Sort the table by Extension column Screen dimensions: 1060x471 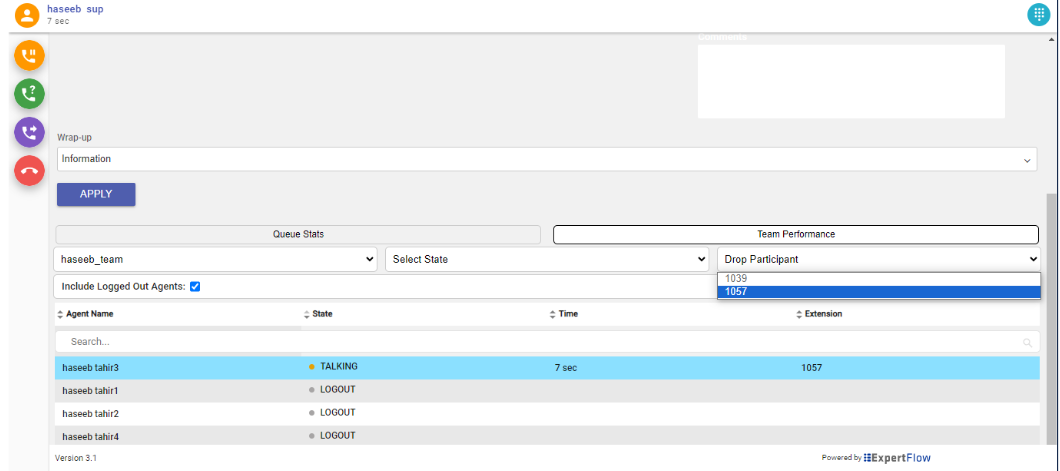pyautogui.click(x=823, y=314)
